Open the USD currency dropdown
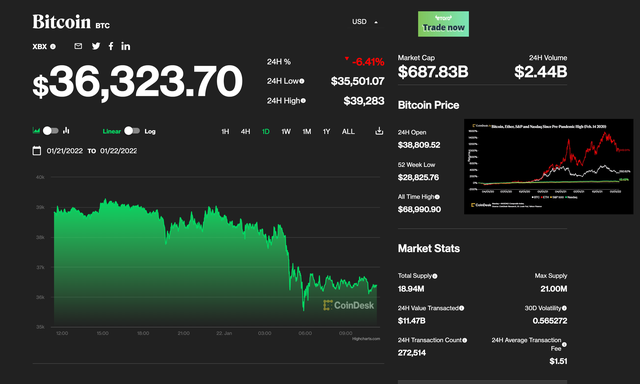640x384 pixels. coord(365,22)
